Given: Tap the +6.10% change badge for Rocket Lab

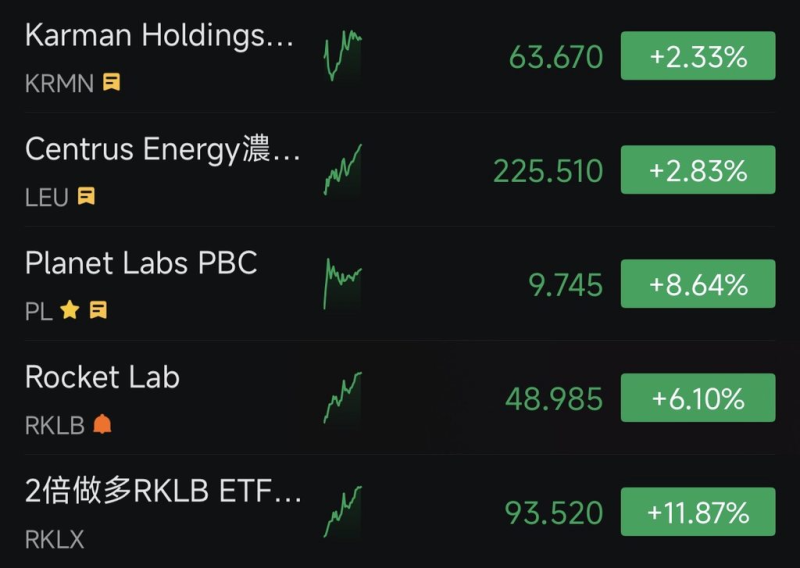Looking at the screenshot, I should pos(698,399).
